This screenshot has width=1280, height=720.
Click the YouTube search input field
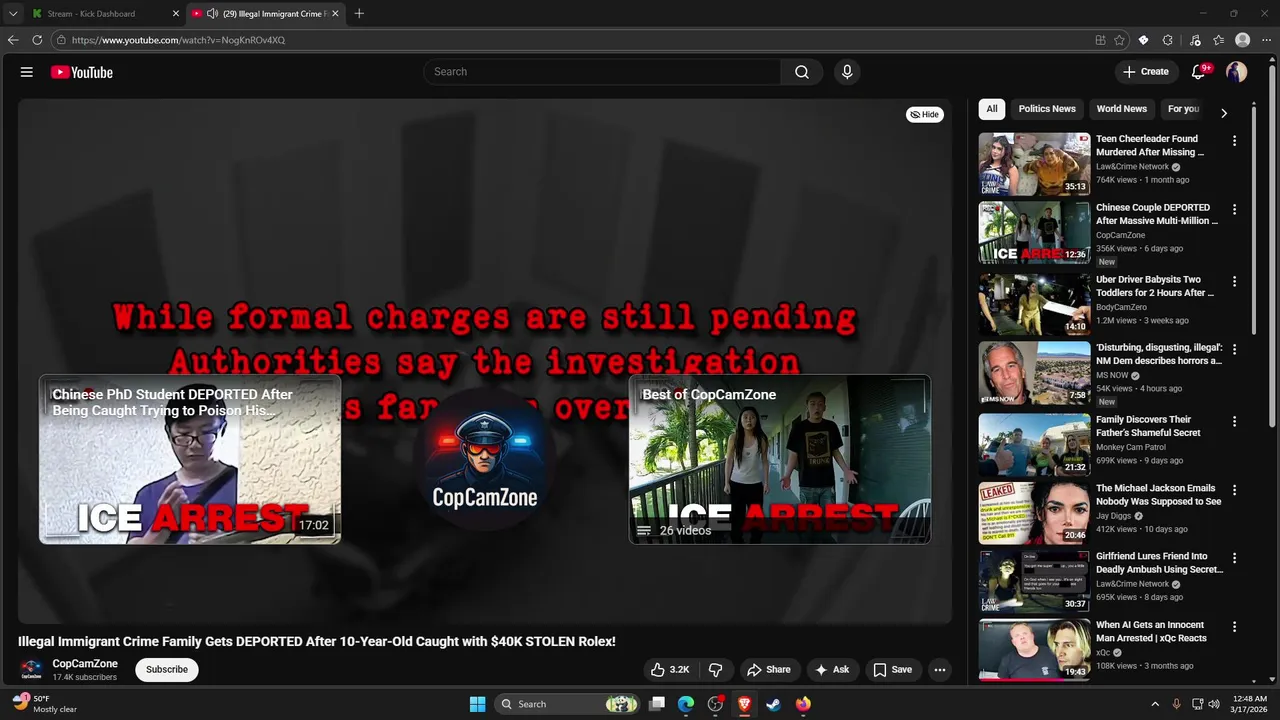[x=602, y=72]
